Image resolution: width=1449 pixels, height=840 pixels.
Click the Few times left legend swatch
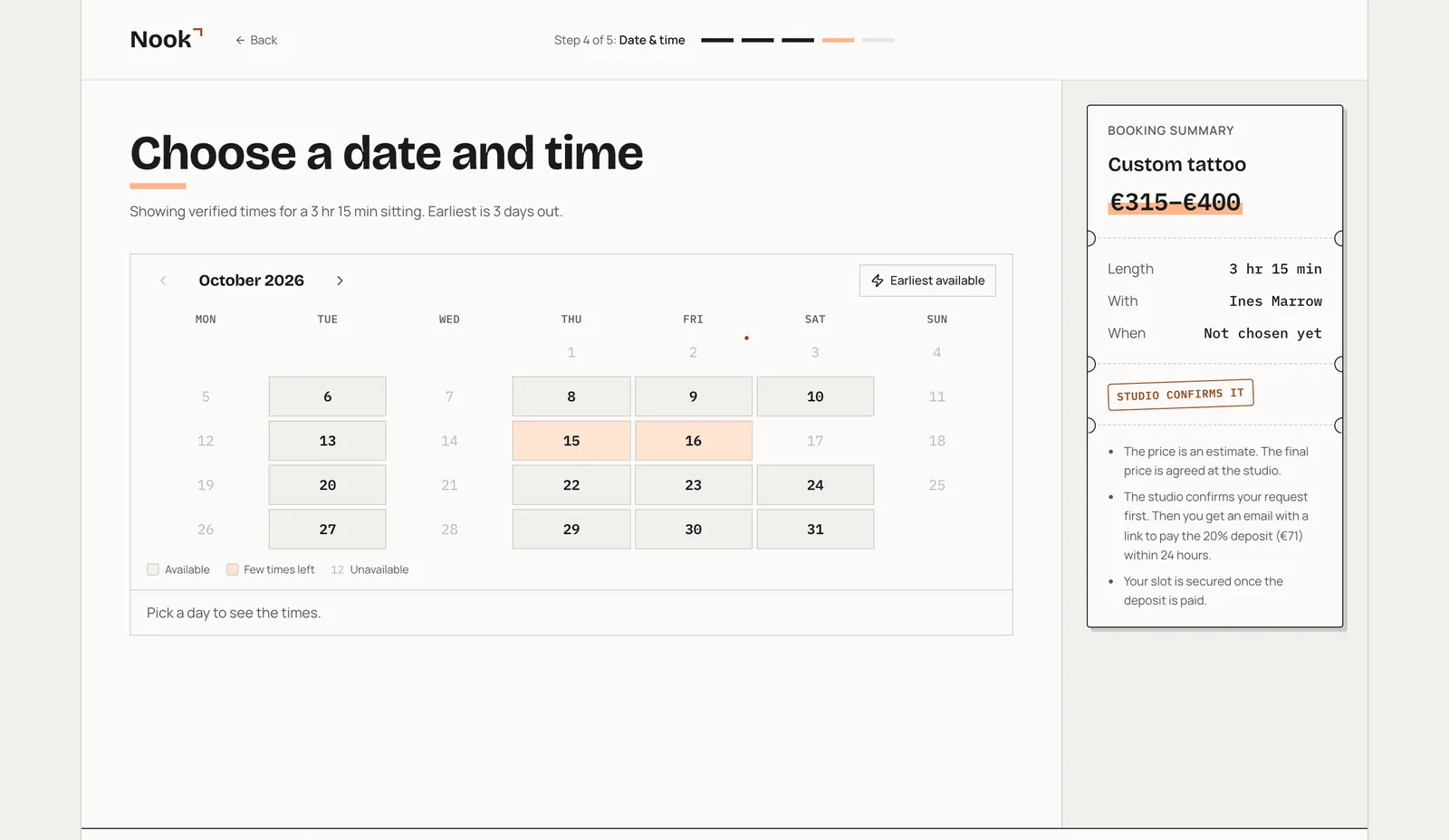(233, 569)
